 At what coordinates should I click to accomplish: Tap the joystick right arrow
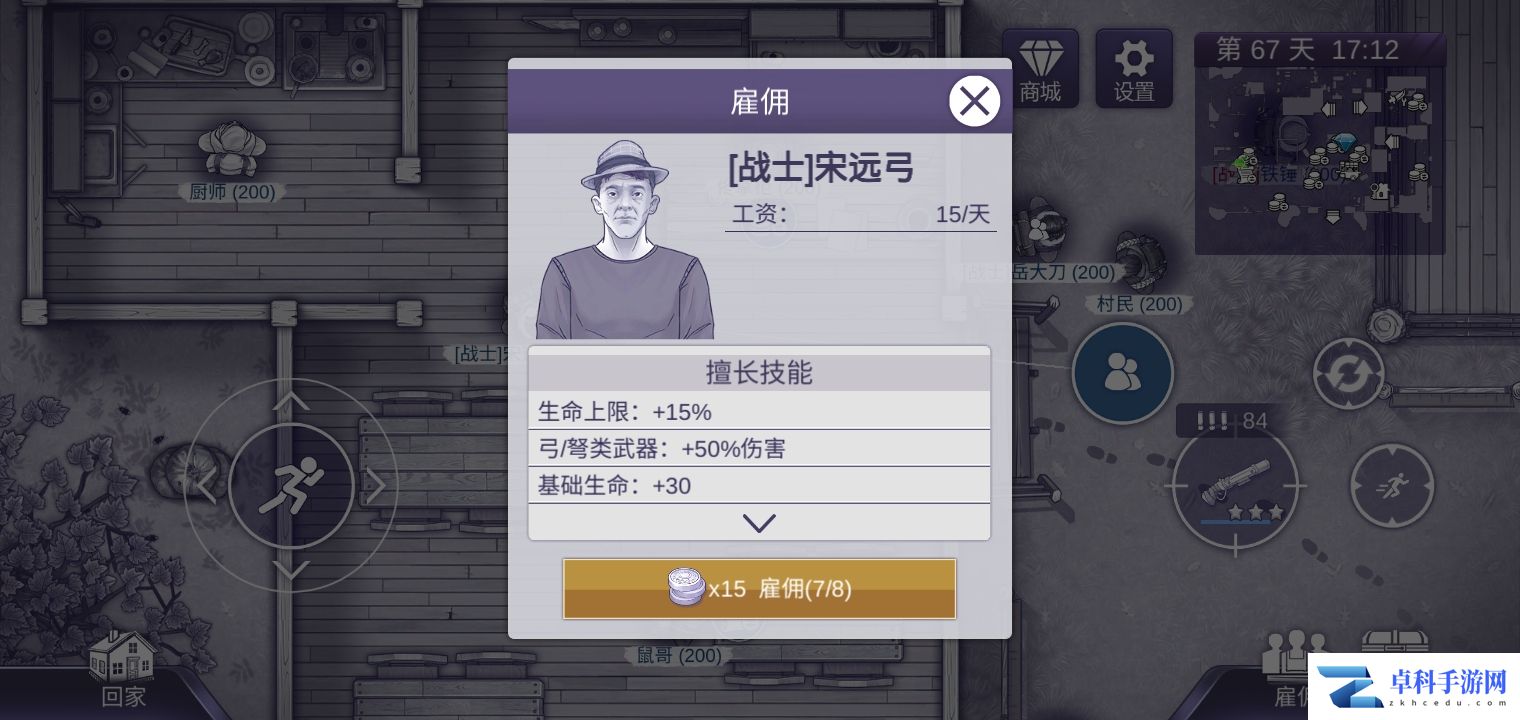point(376,486)
